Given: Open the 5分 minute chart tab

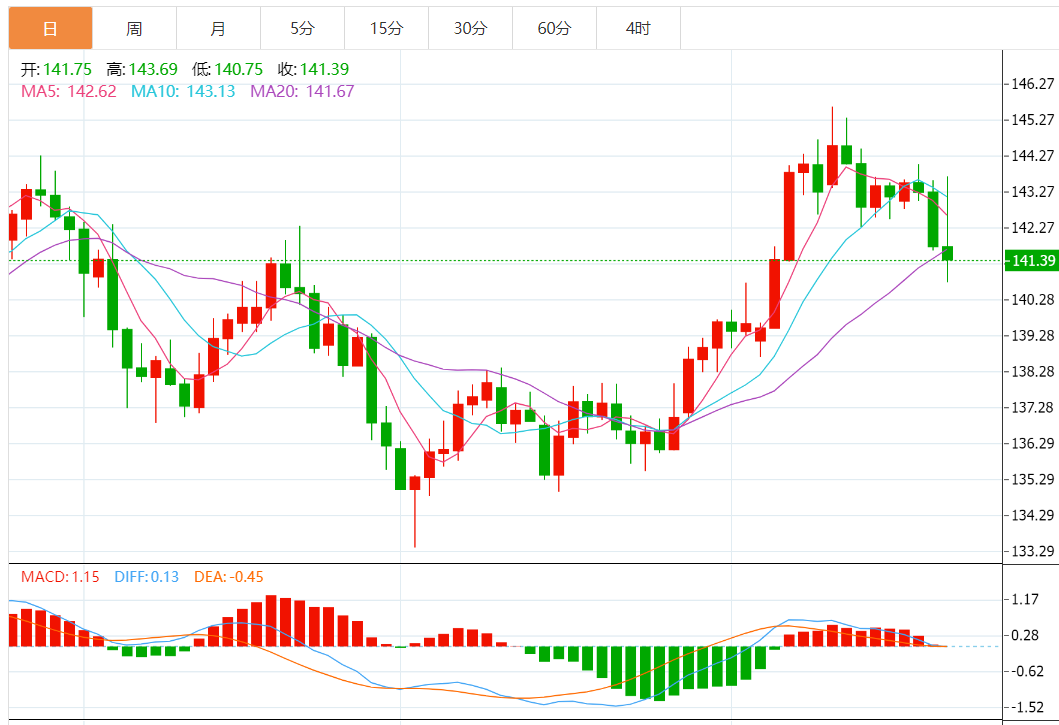Looking at the screenshot, I should point(303,28).
